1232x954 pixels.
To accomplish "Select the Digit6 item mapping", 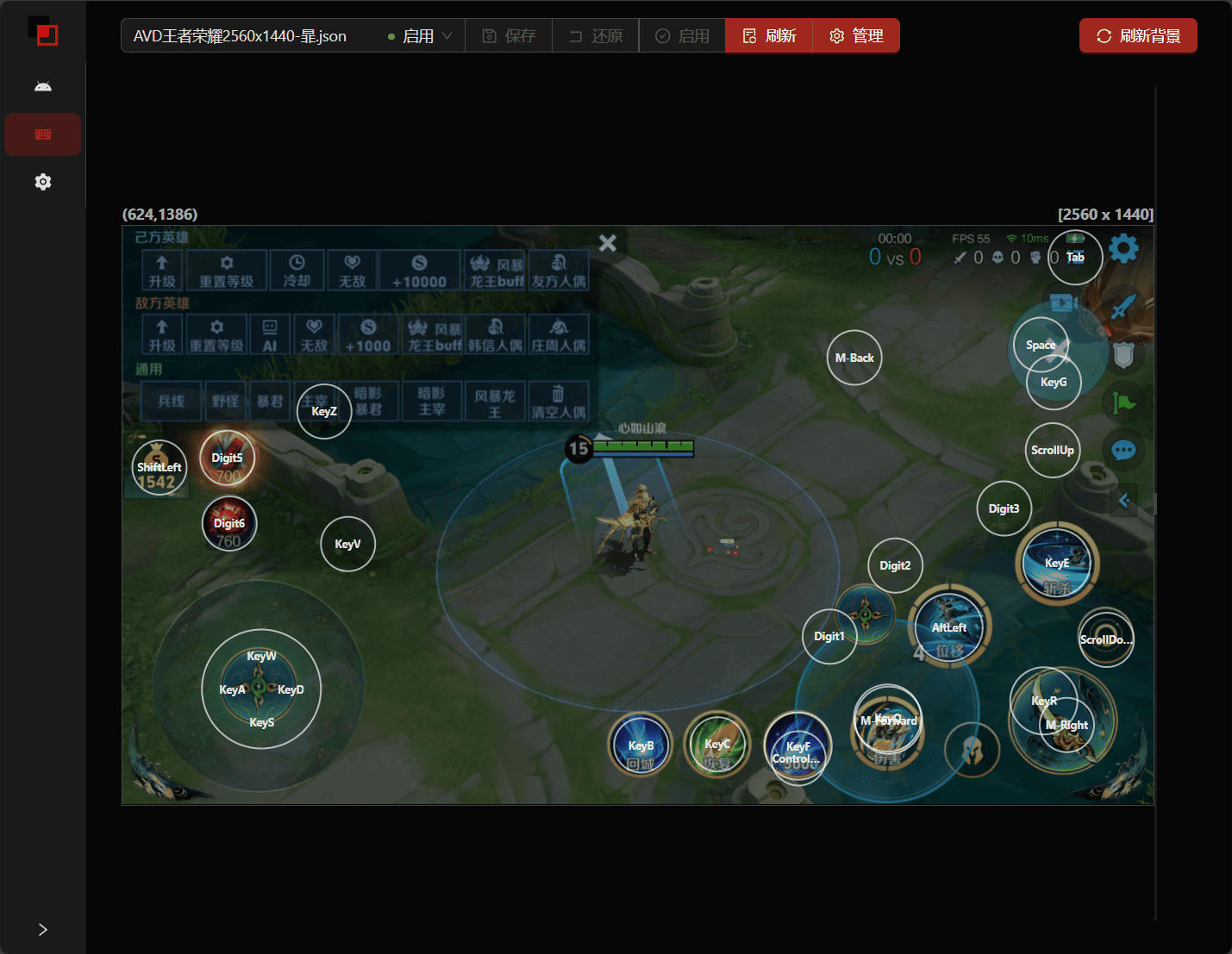I will click(229, 523).
